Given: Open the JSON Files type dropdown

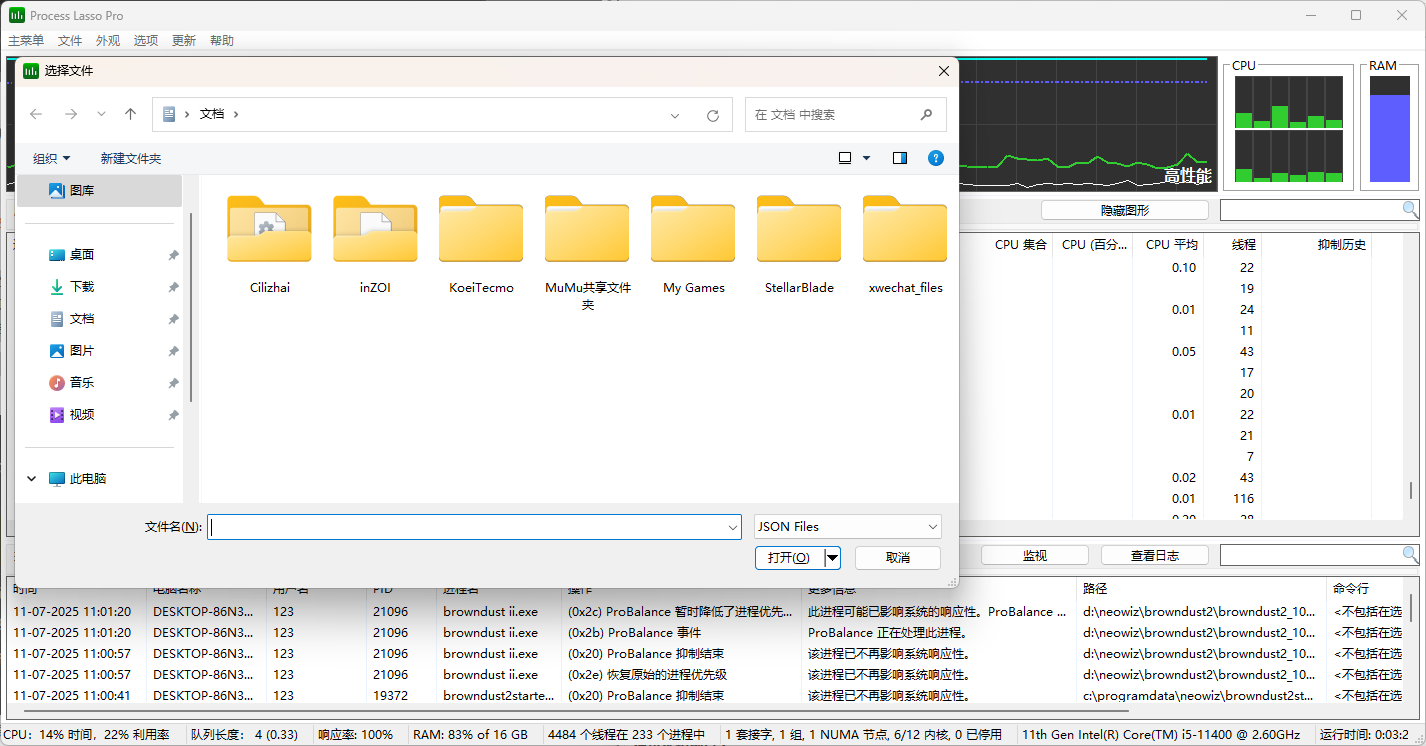Looking at the screenshot, I should 847,526.
